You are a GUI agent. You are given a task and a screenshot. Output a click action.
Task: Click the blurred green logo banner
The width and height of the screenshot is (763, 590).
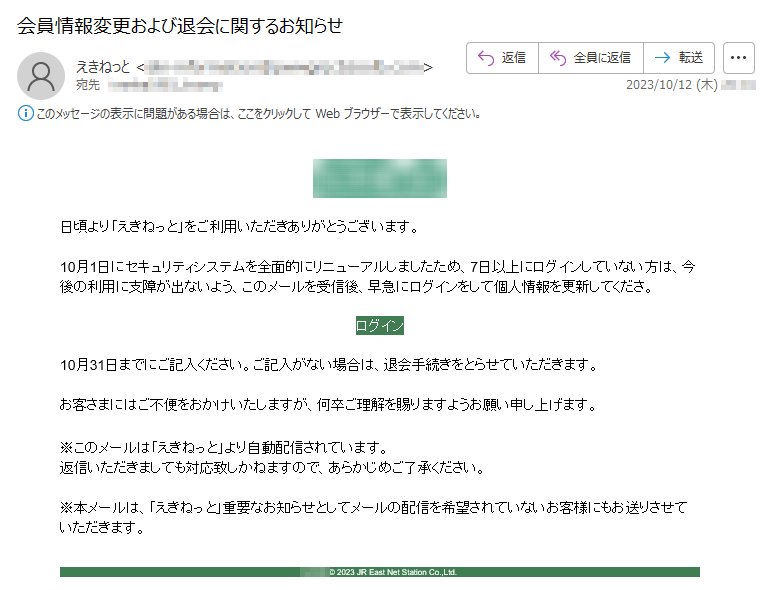coord(380,178)
